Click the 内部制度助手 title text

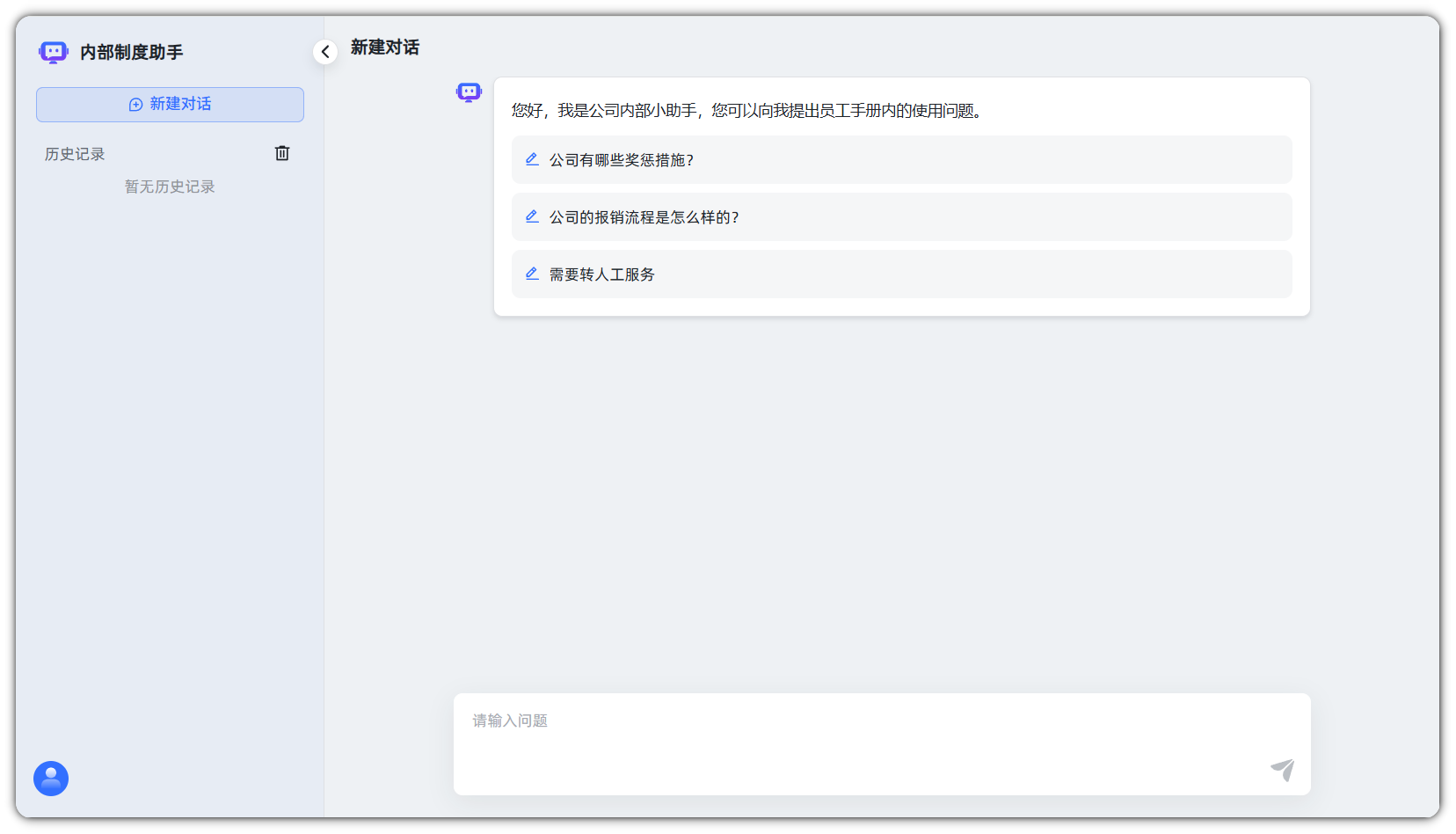(x=132, y=53)
